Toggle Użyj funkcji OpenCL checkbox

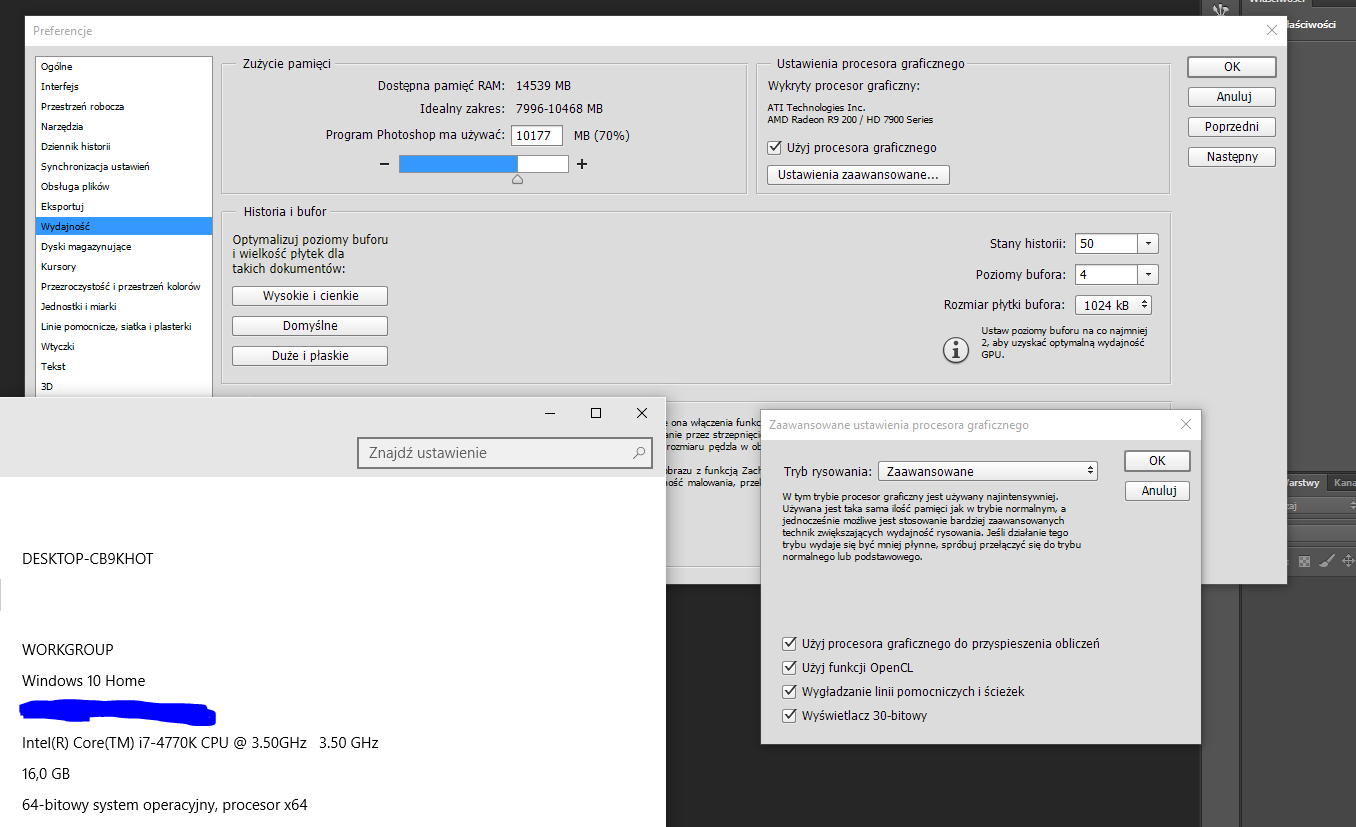pyautogui.click(x=790, y=667)
